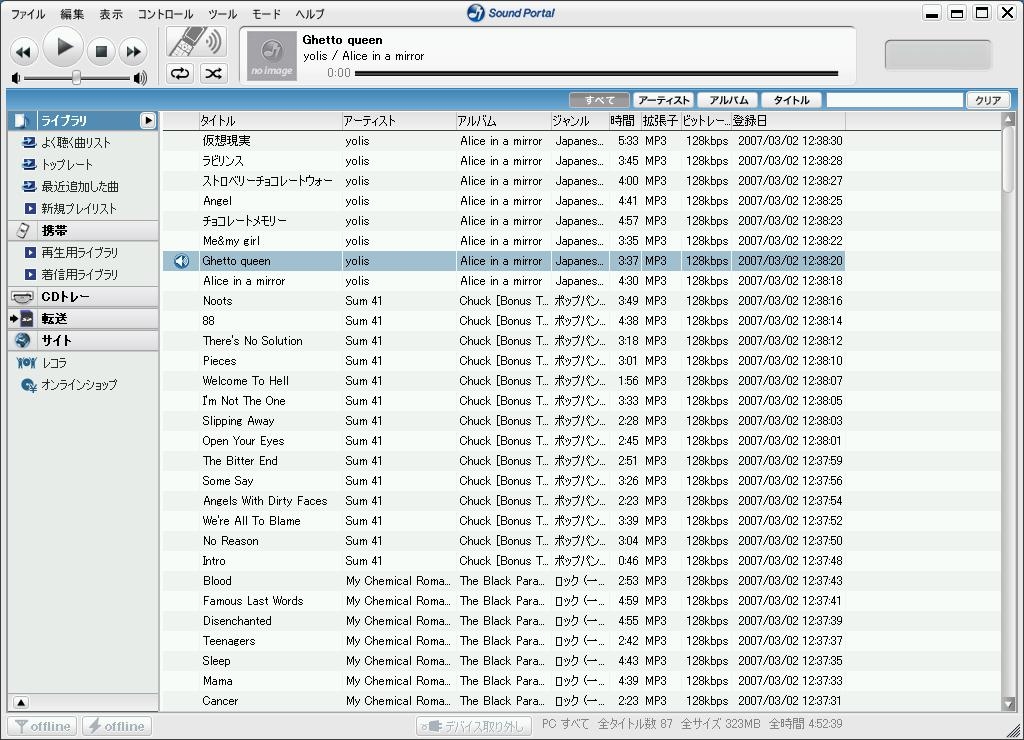Click the track list scrollbar up arrow

[x=1009, y=119]
